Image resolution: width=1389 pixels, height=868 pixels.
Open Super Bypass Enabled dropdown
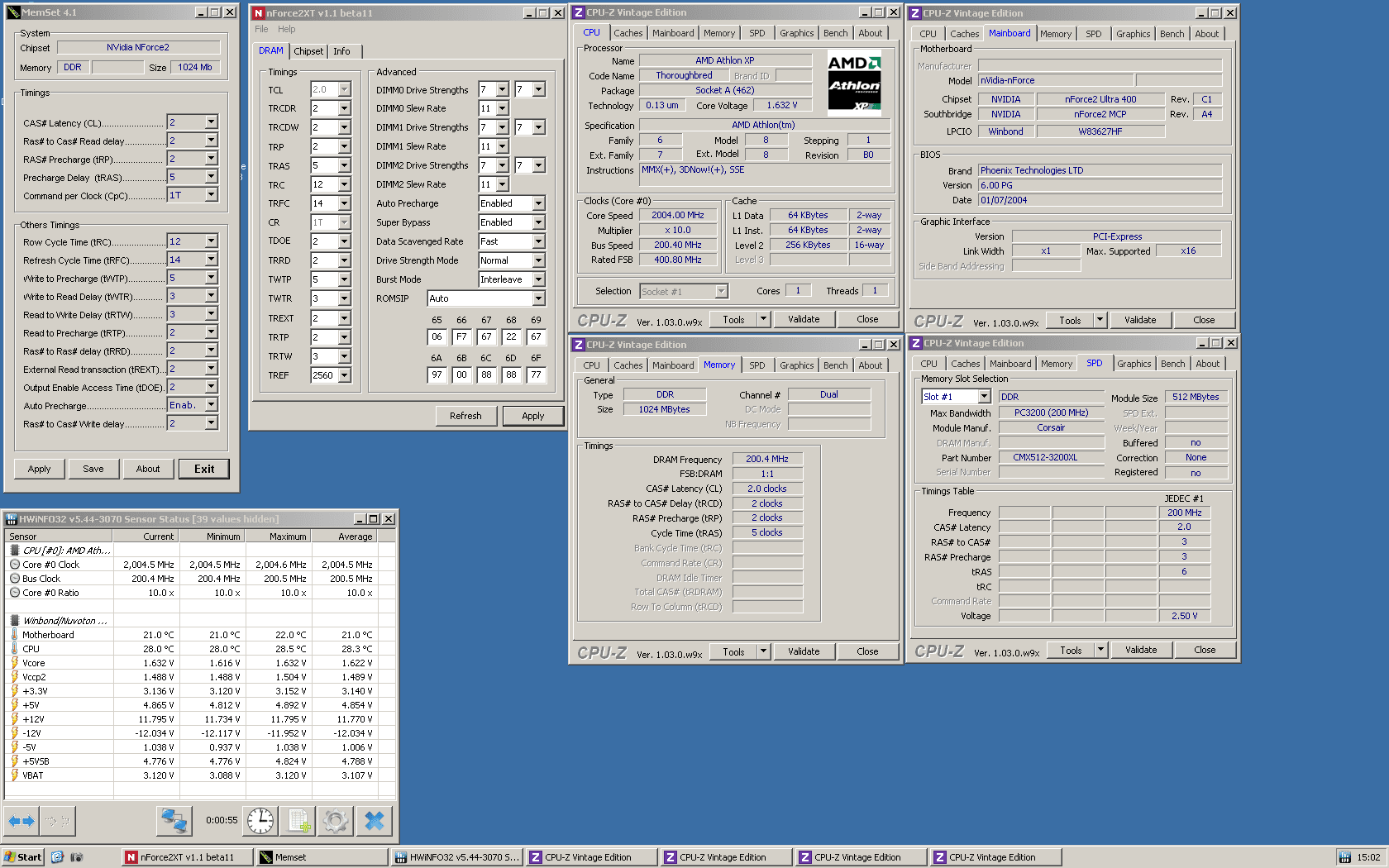click(x=538, y=222)
